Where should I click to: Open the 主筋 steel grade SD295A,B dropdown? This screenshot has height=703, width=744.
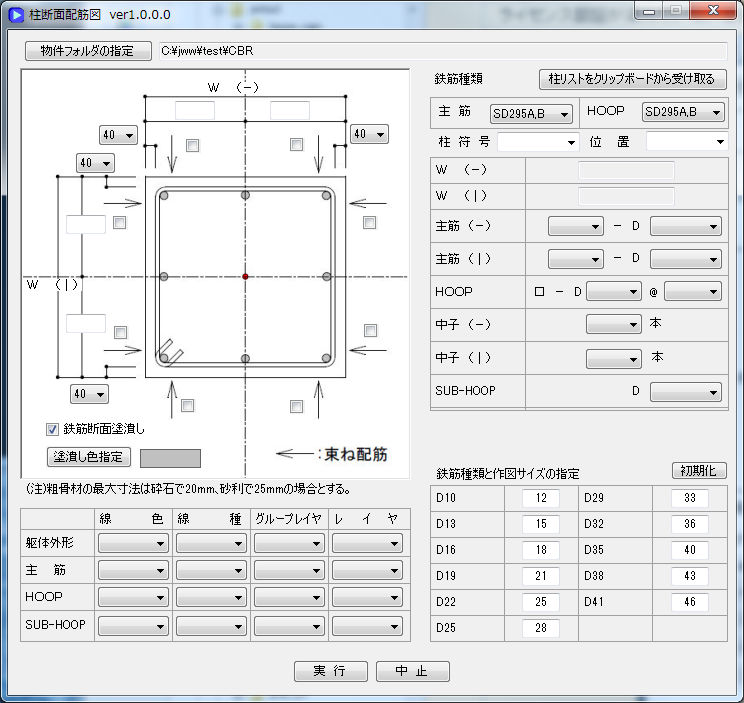coord(531,113)
